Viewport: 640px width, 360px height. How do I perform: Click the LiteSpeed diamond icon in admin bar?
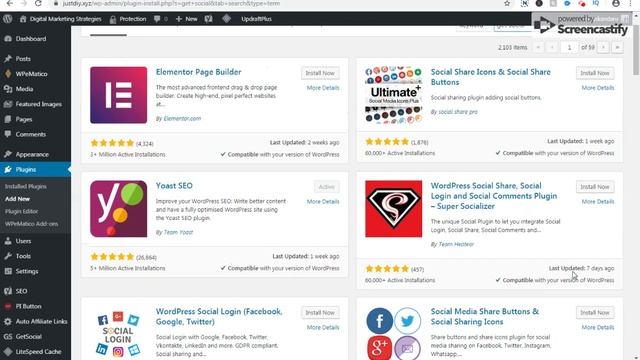[x=227, y=18]
